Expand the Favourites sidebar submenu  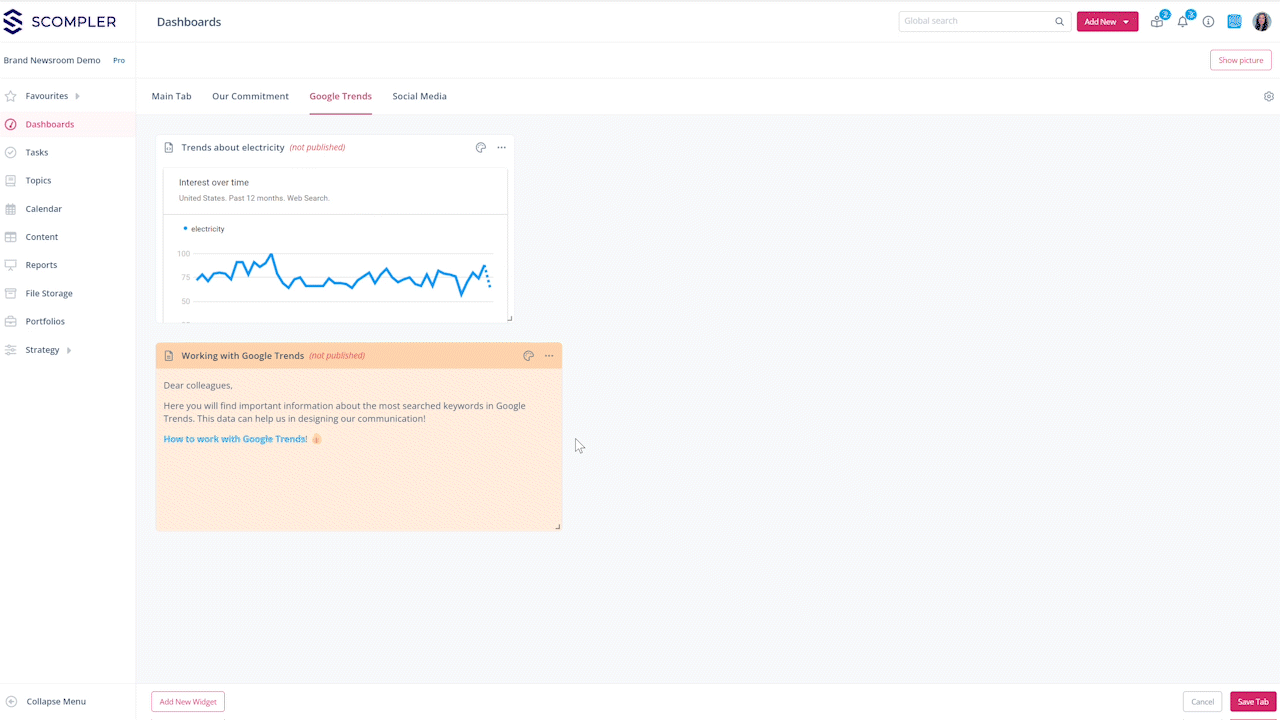[x=77, y=97]
